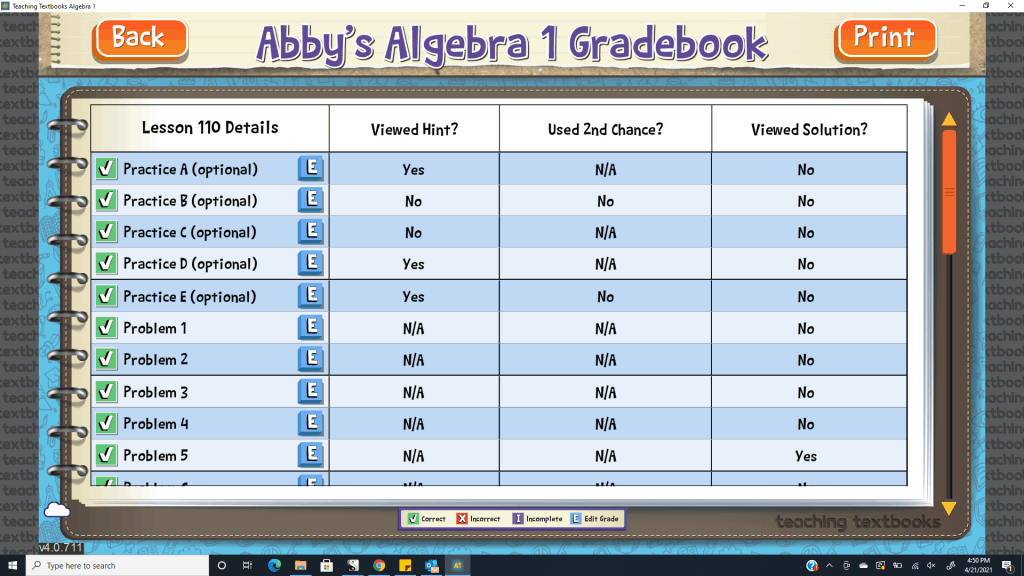This screenshot has height=576, width=1024.
Task: Click Problem 3 Viewed Solution value No
Action: (x=806, y=392)
